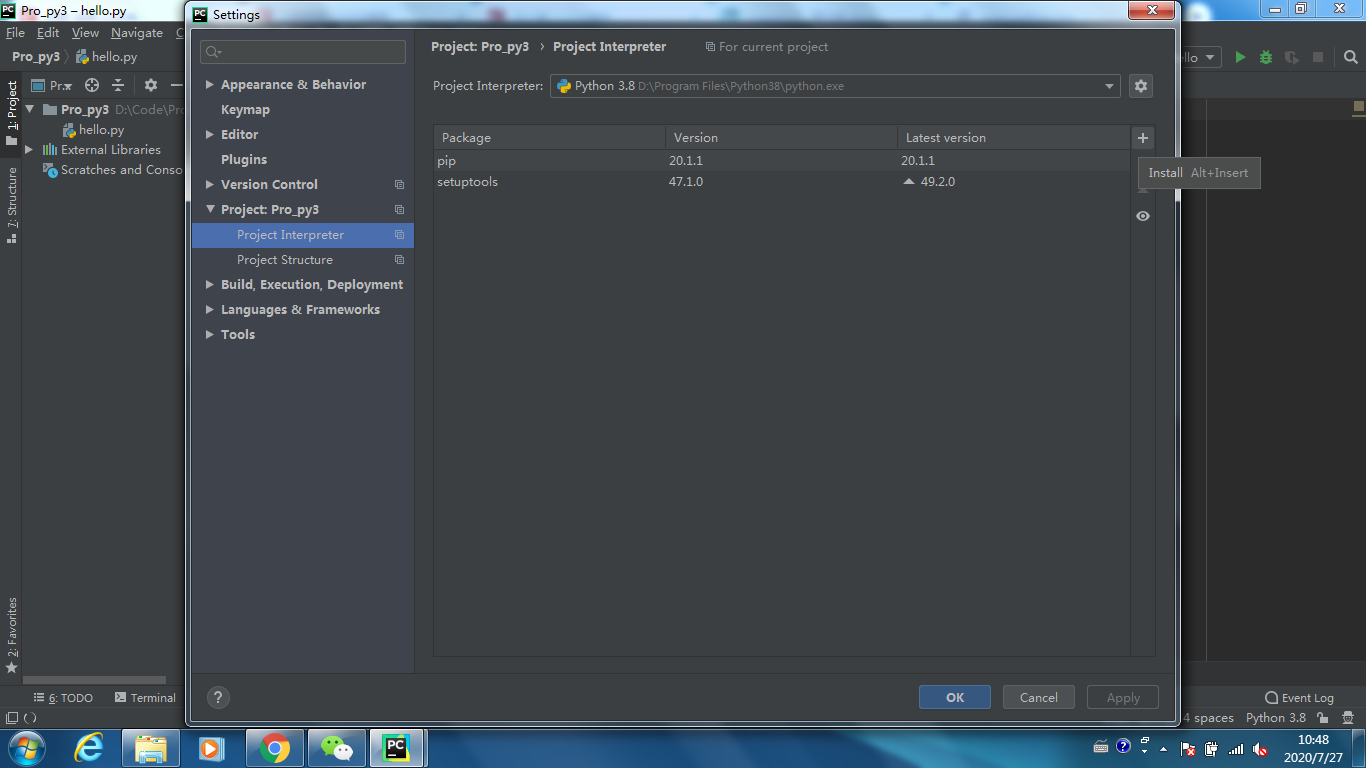Open the View menu
1366x768 pixels.
[85, 33]
